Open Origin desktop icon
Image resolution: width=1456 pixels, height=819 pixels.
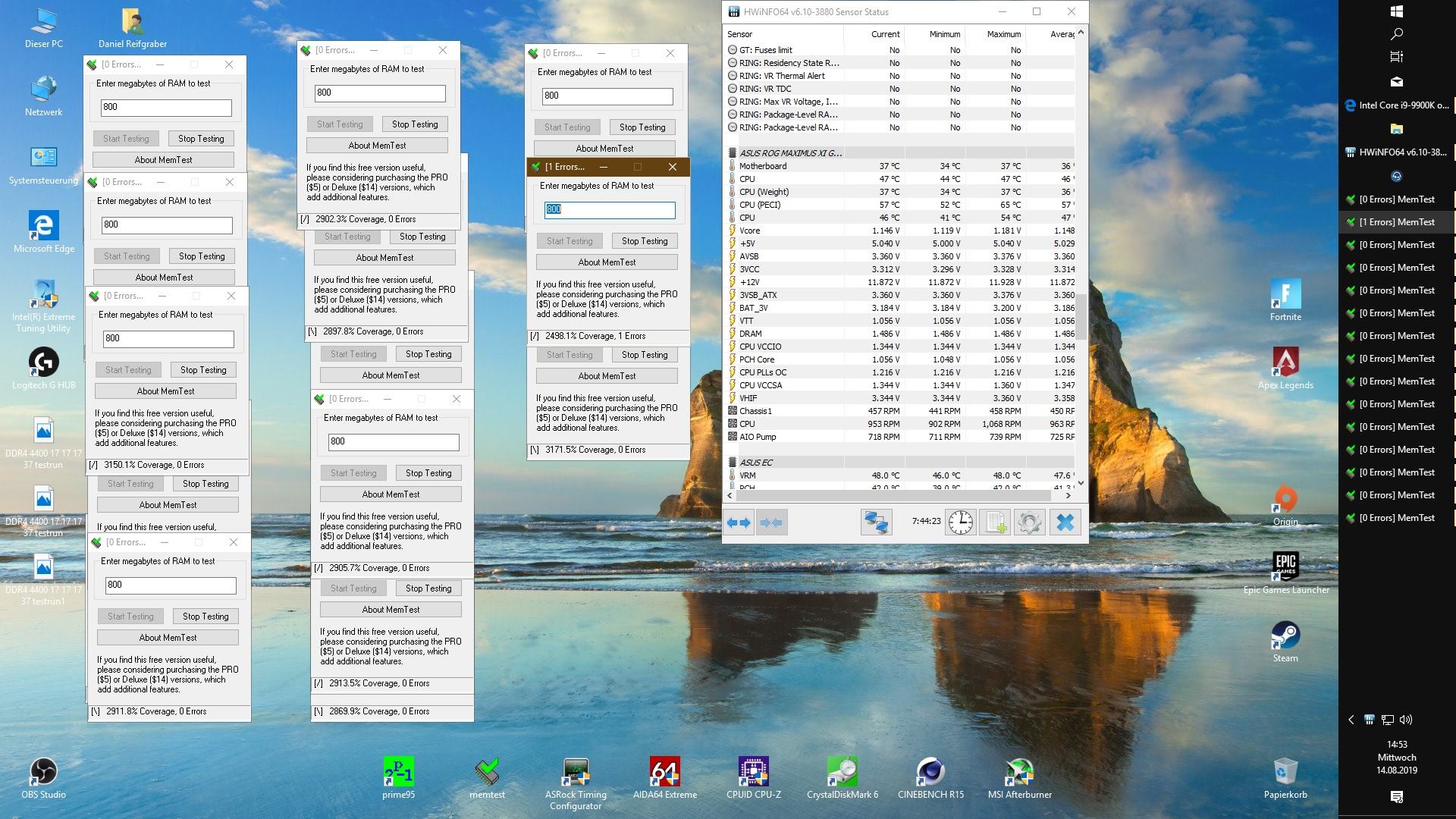(x=1285, y=506)
